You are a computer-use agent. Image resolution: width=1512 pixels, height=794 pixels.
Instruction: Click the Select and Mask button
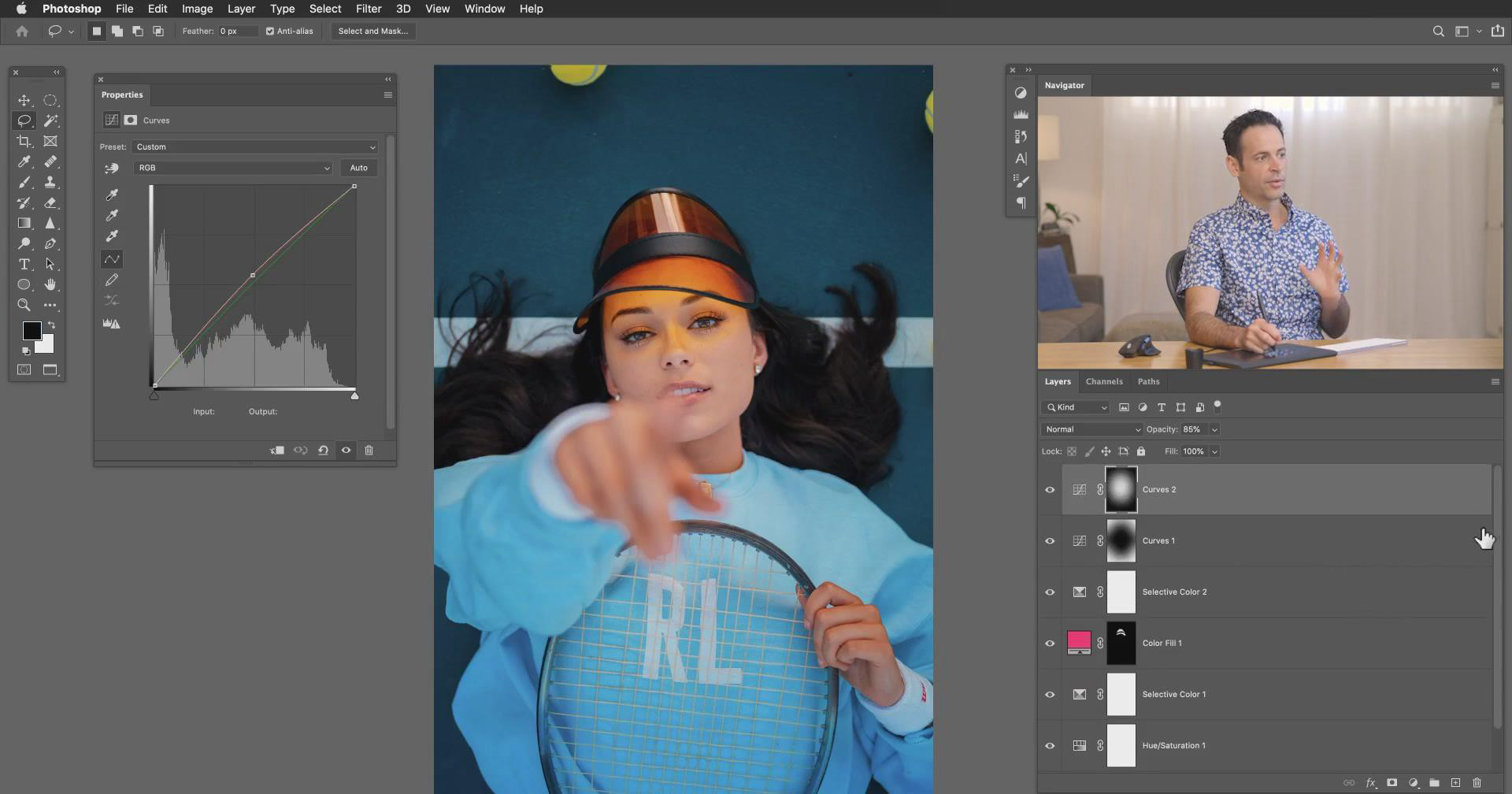coord(372,32)
